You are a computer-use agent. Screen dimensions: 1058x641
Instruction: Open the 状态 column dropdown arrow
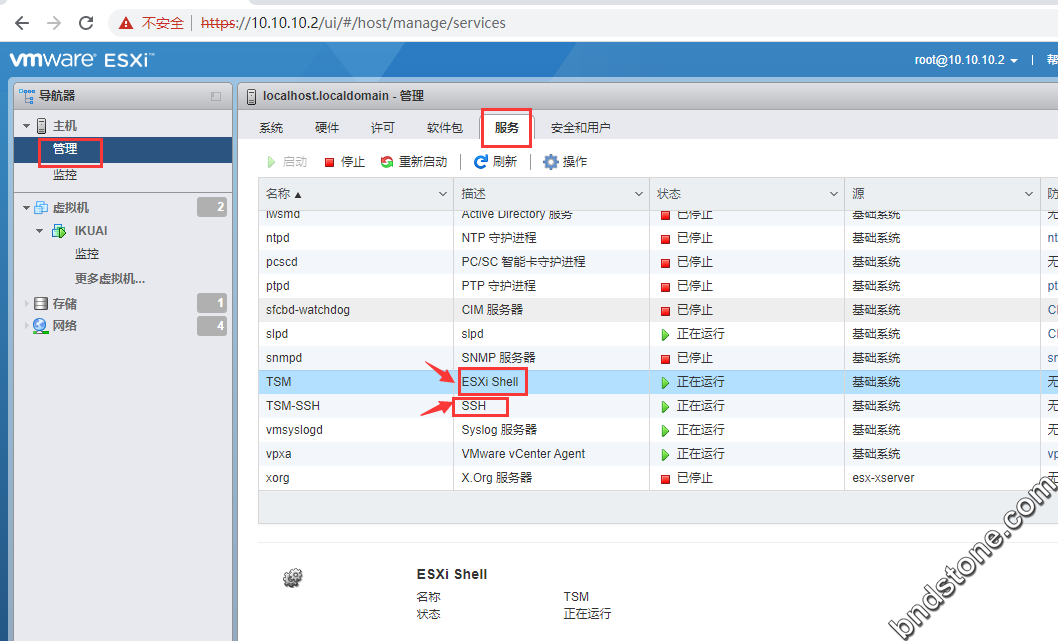[x=834, y=194]
